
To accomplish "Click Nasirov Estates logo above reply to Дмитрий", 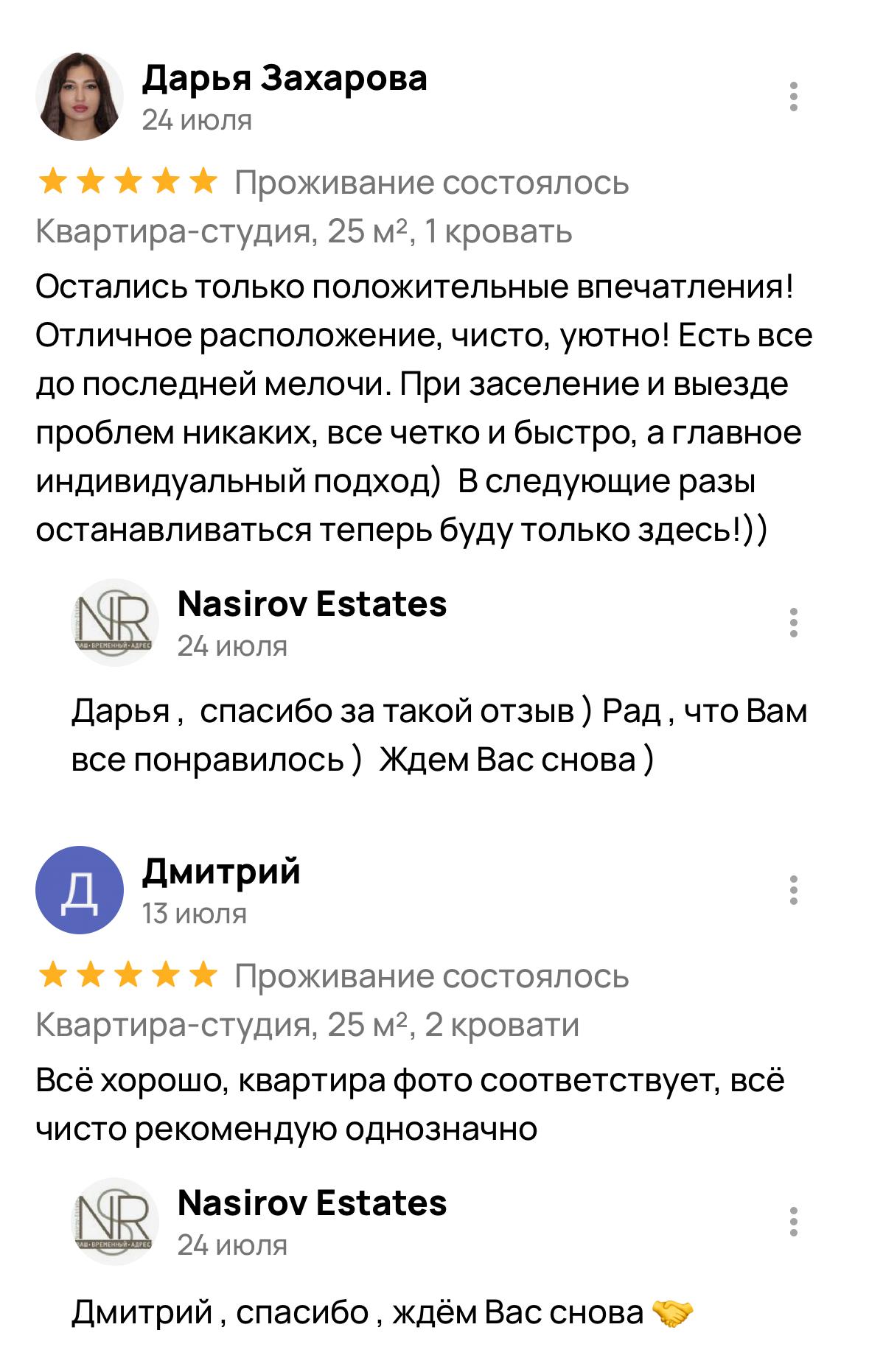I will (x=115, y=1222).
